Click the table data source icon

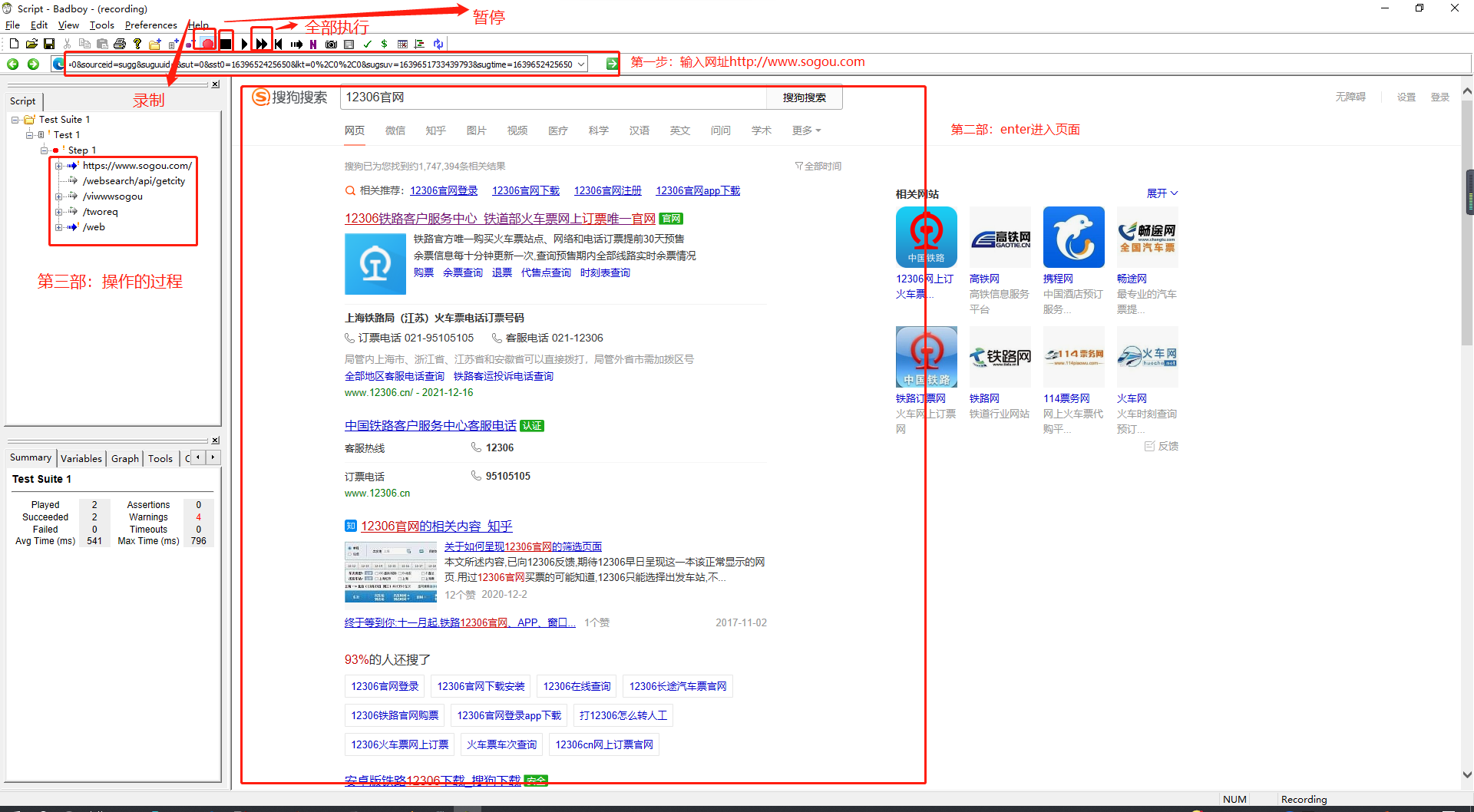pyautogui.click(x=402, y=44)
